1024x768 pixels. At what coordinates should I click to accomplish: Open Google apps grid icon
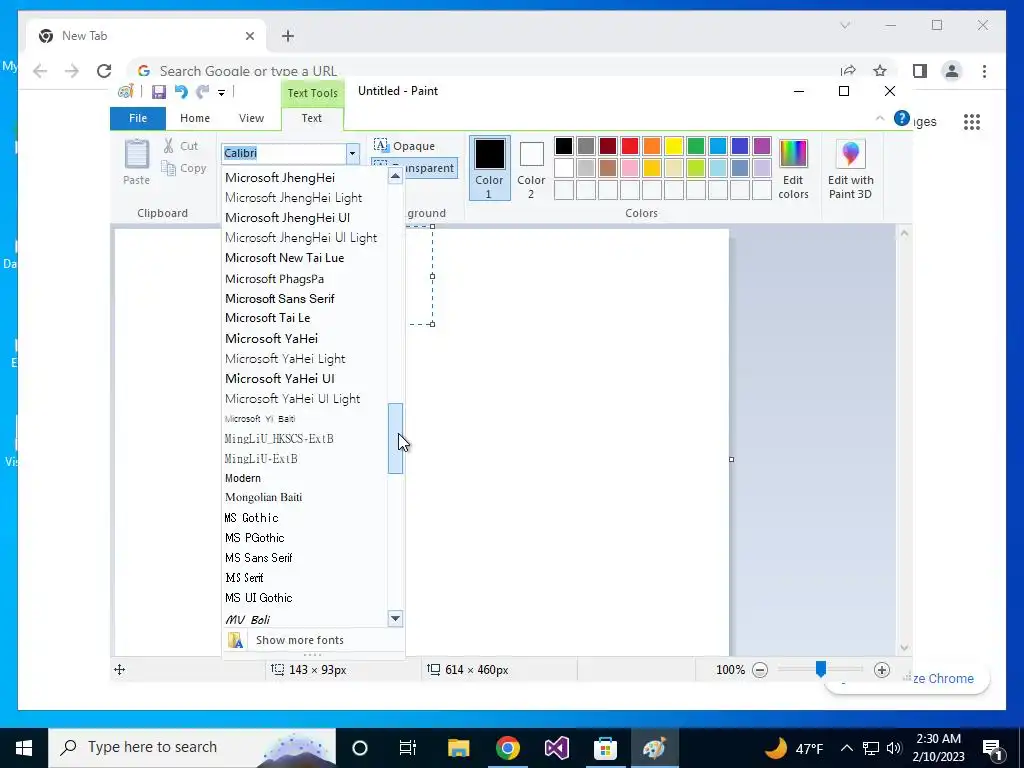pos(972,121)
